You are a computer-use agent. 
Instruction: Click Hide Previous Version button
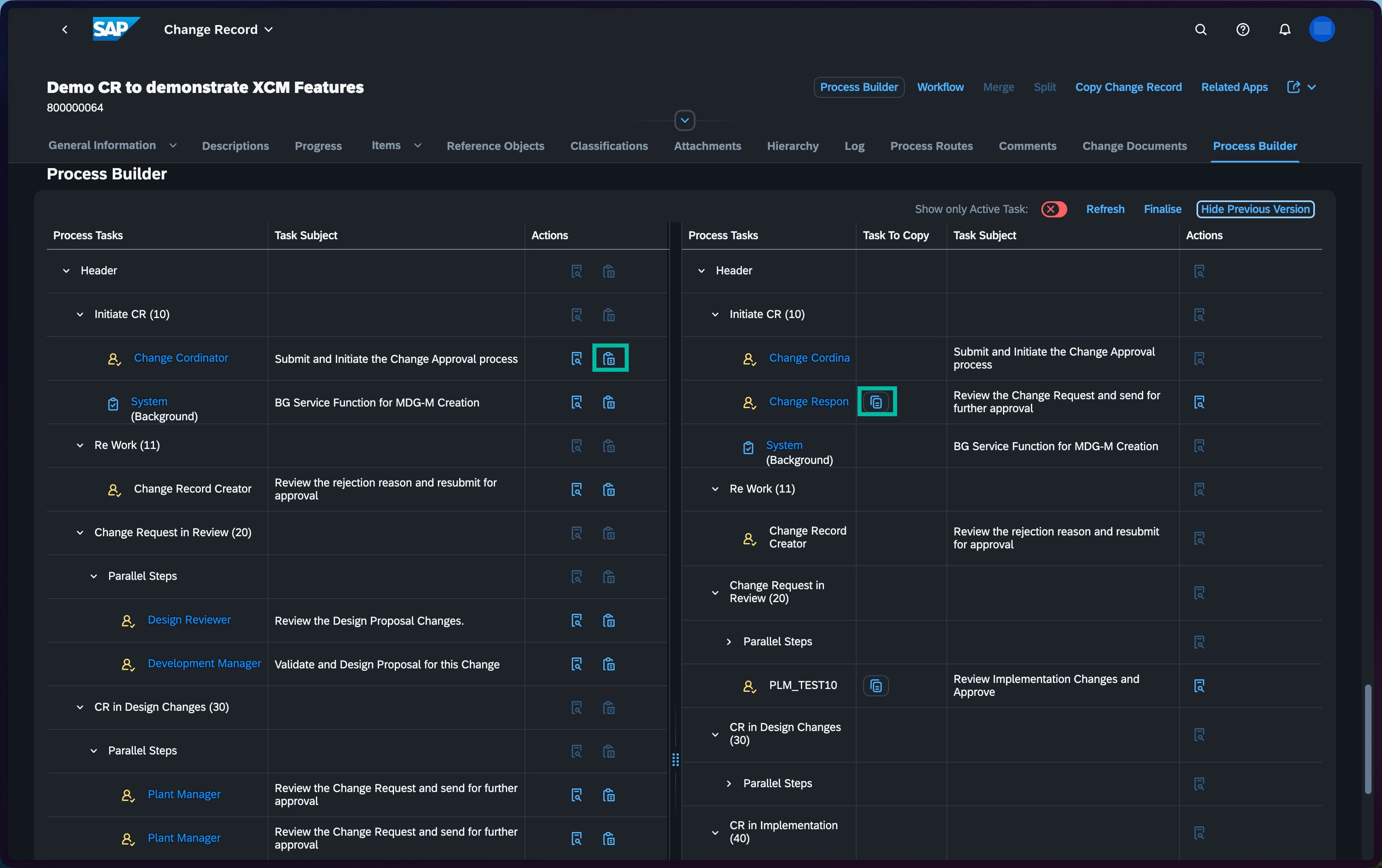point(1255,209)
